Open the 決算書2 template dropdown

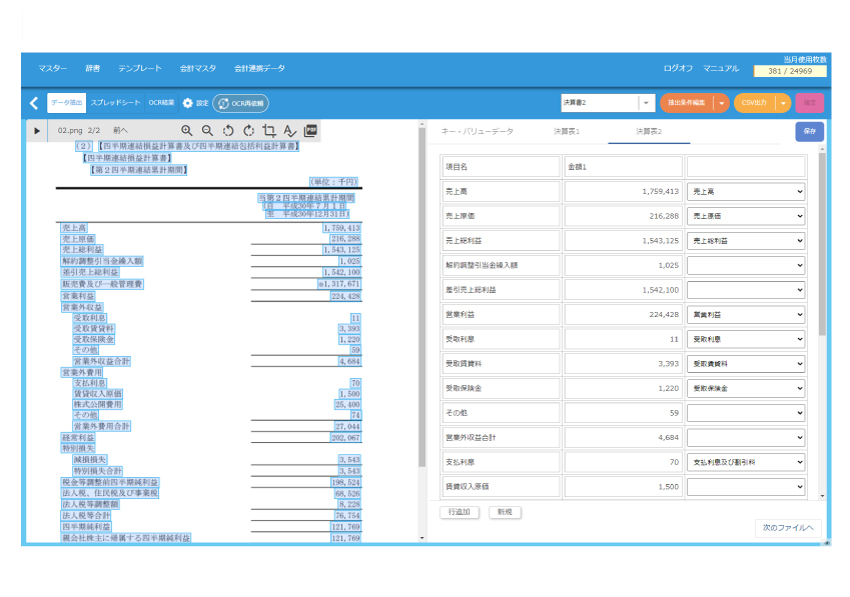tap(646, 103)
